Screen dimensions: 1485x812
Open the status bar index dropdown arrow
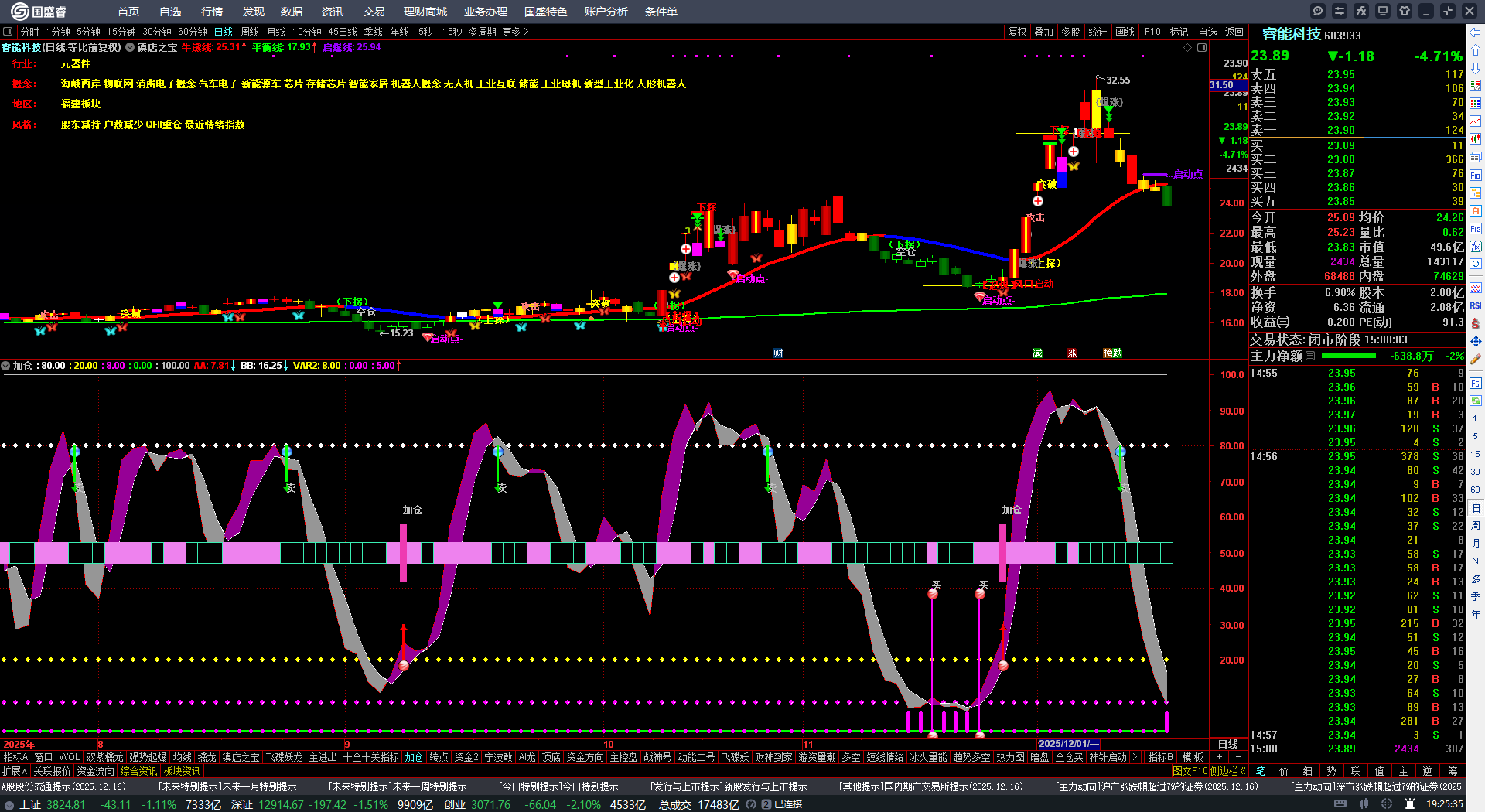click(x=9, y=804)
